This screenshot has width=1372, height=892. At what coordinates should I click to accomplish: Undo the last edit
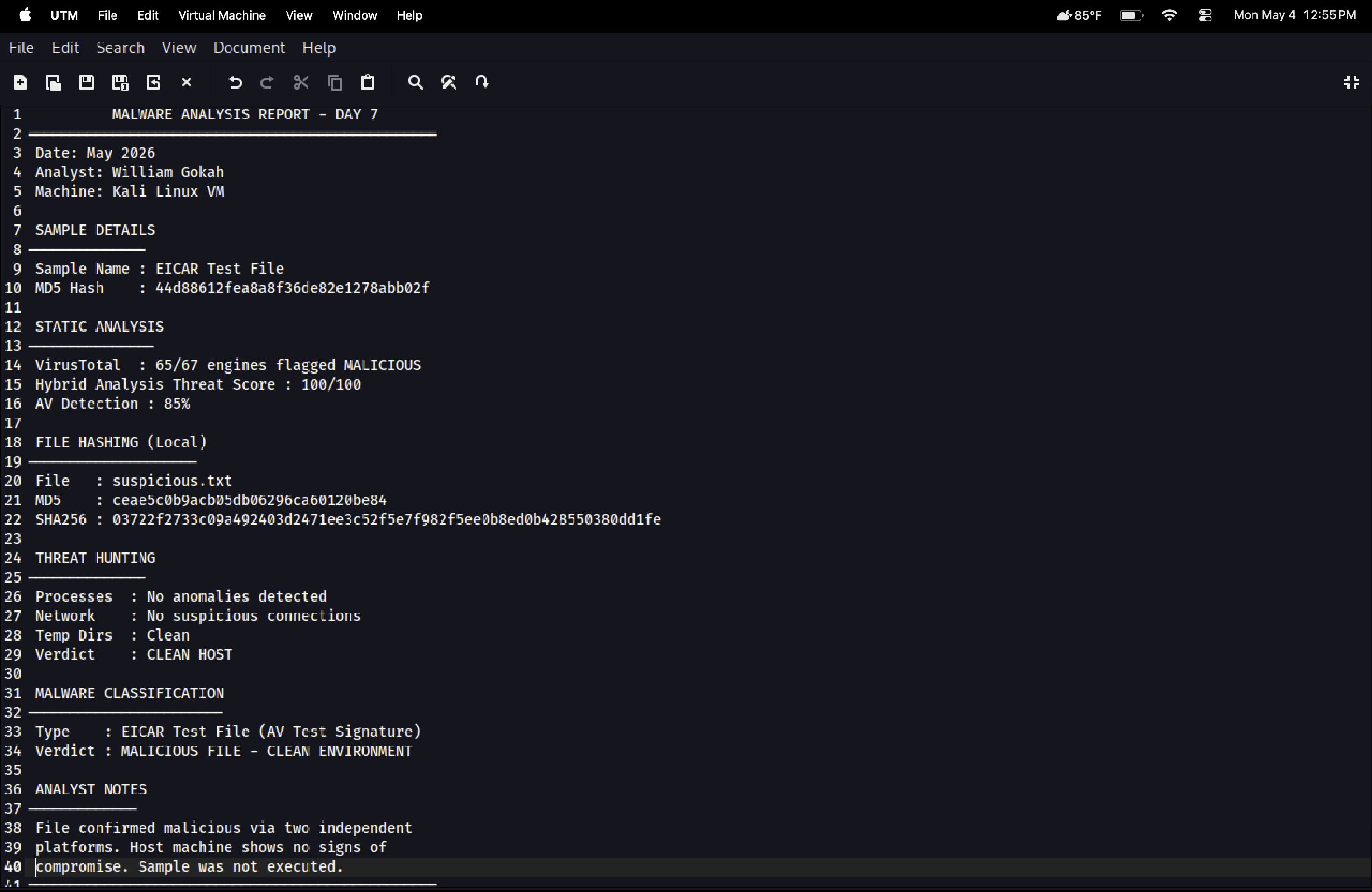coord(235,83)
